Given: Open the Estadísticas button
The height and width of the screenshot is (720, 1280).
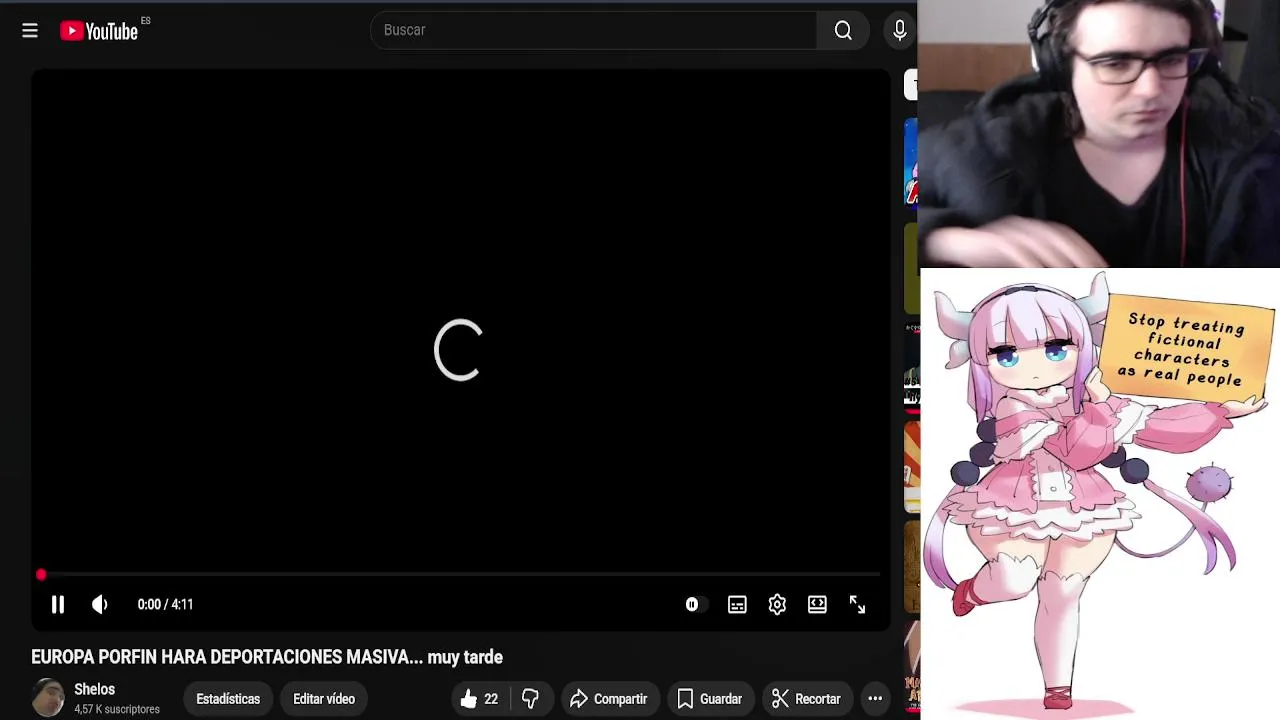Looking at the screenshot, I should (x=228, y=699).
